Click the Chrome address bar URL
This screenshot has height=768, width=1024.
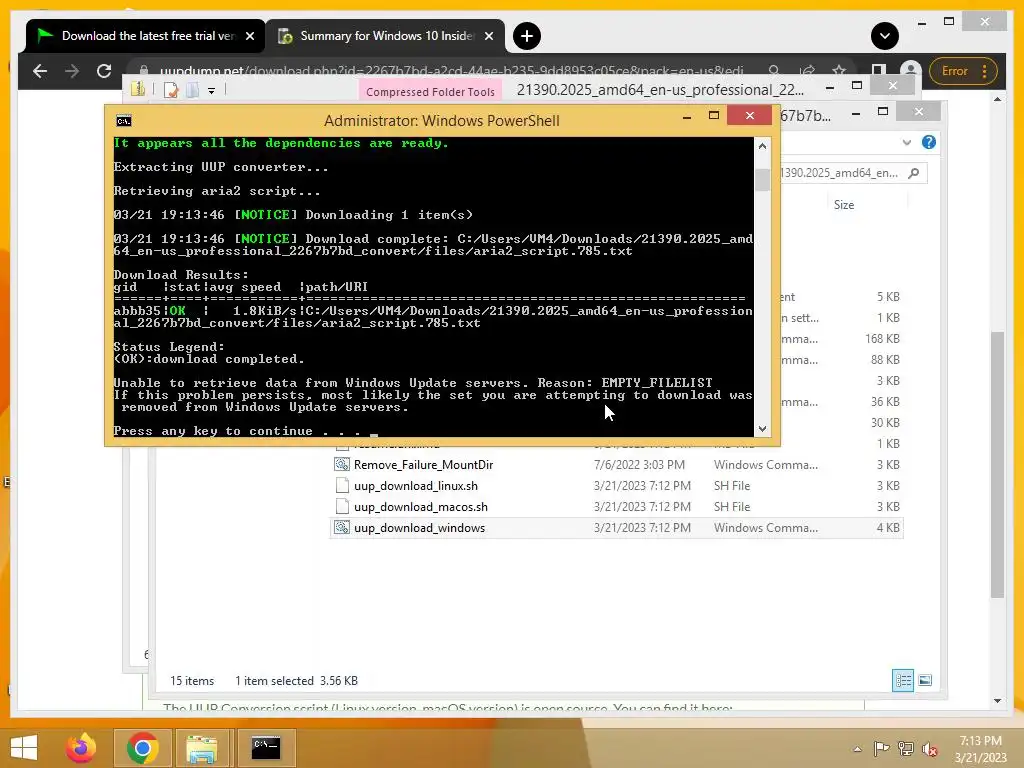pyautogui.click(x=451, y=71)
